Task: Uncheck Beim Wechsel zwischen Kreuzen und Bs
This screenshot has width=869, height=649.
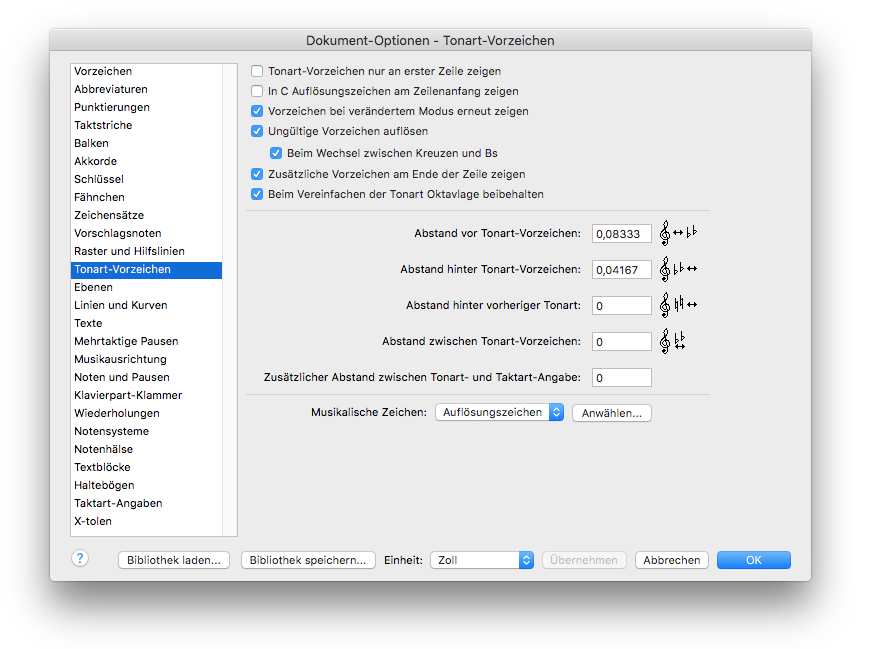Action: pyautogui.click(x=275, y=153)
